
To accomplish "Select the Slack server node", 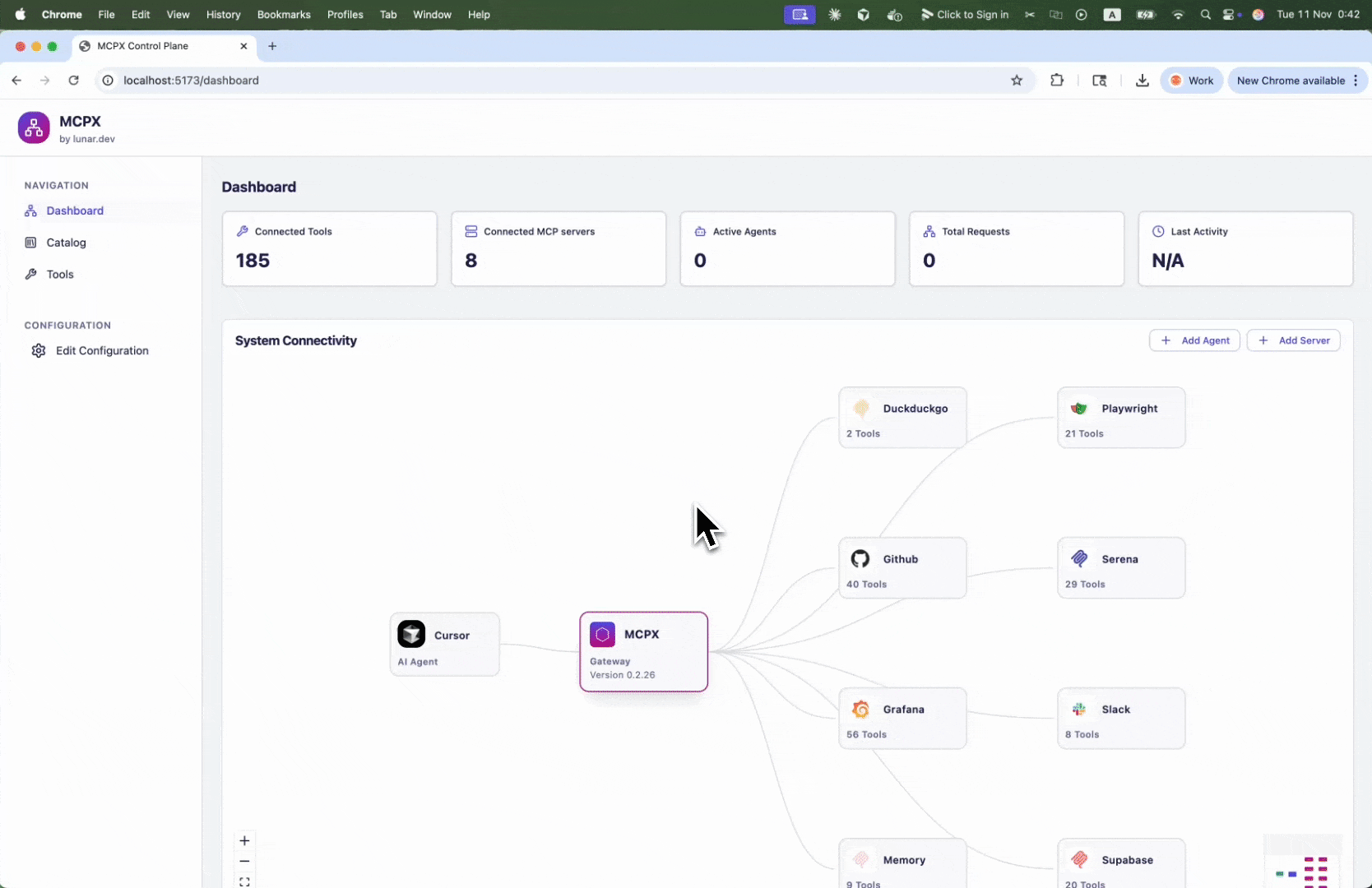I will click(1120, 717).
